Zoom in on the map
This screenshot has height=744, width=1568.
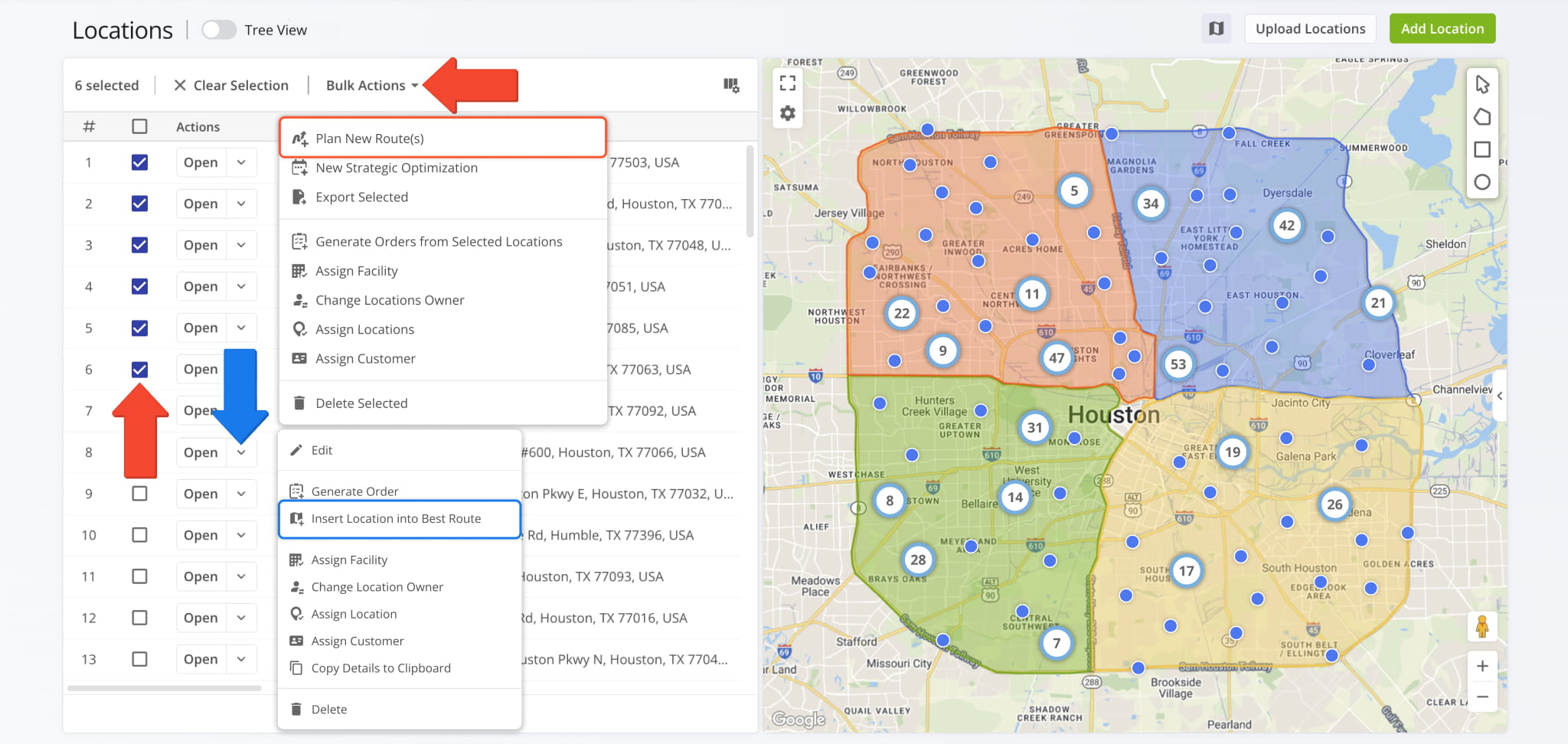click(x=1482, y=666)
